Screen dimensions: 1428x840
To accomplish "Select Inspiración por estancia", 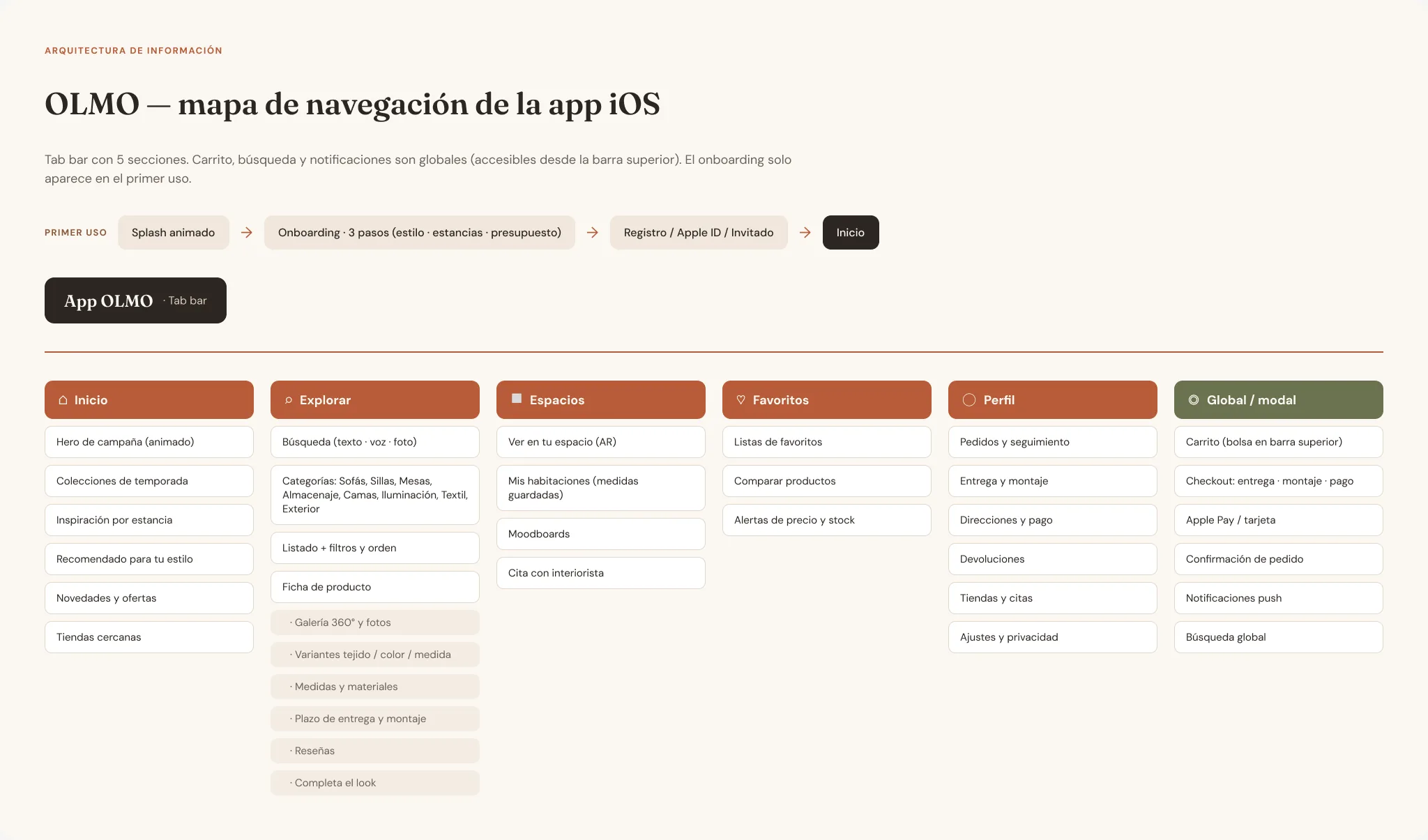I will click(x=149, y=520).
